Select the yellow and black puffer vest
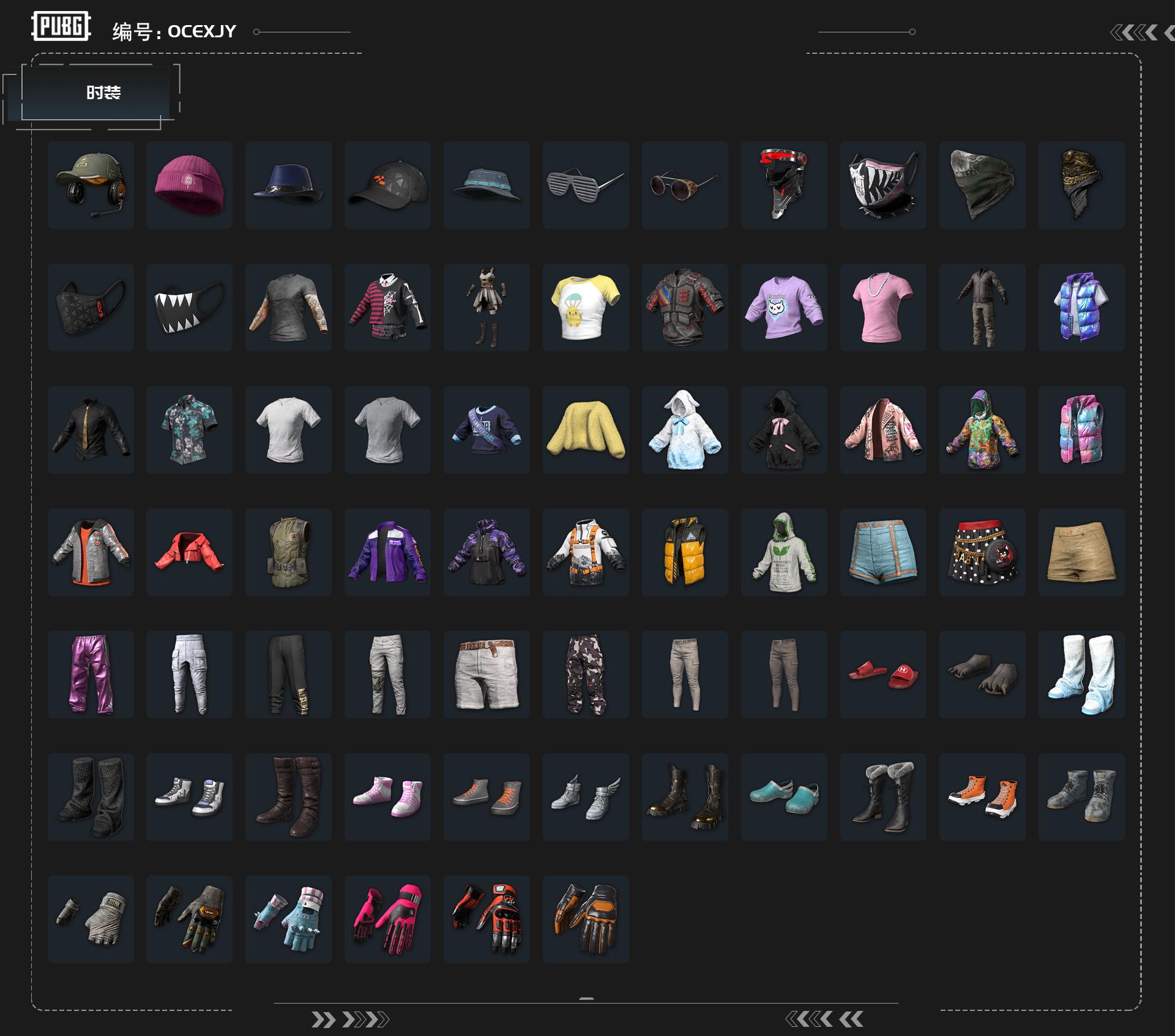Image resolution: width=1175 pixels, height=1036 pixels. pyautogui.click(x=685, y=553)
